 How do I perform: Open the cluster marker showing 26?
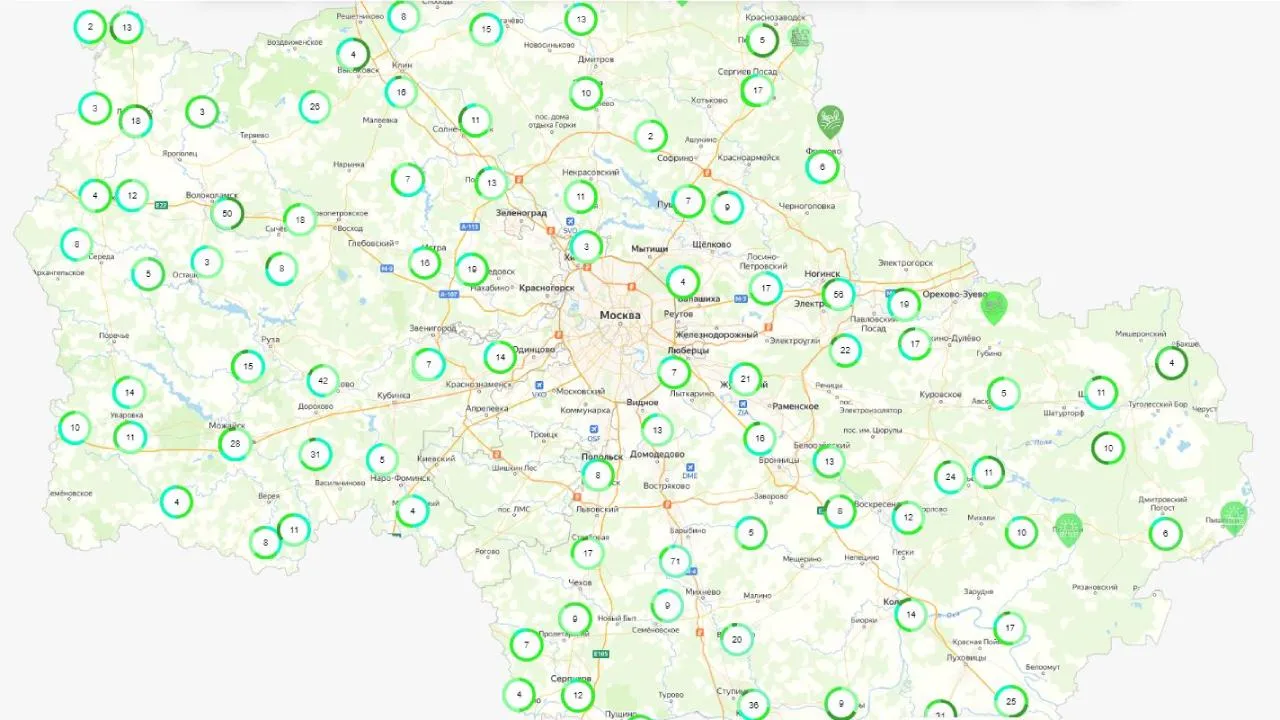tap(315, 106)
